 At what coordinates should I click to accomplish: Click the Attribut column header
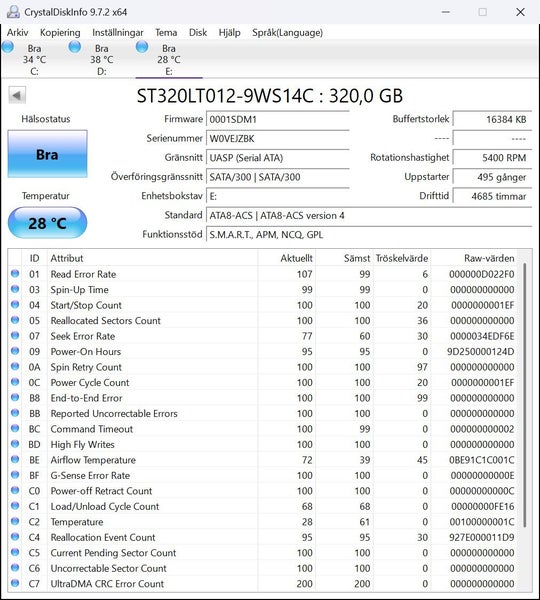click(x=152, y=258)
